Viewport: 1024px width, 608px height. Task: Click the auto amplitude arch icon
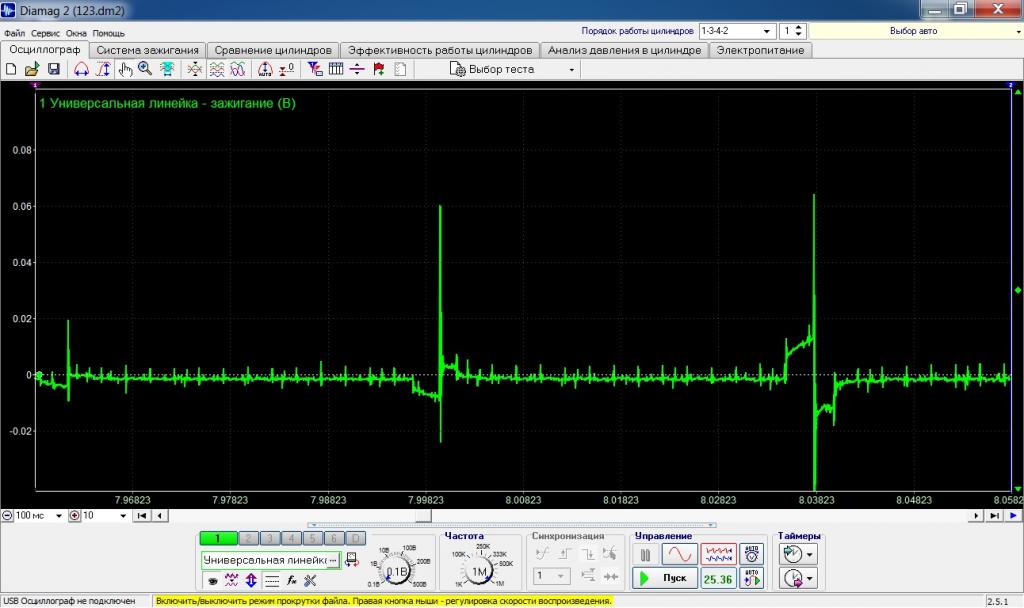265,69
